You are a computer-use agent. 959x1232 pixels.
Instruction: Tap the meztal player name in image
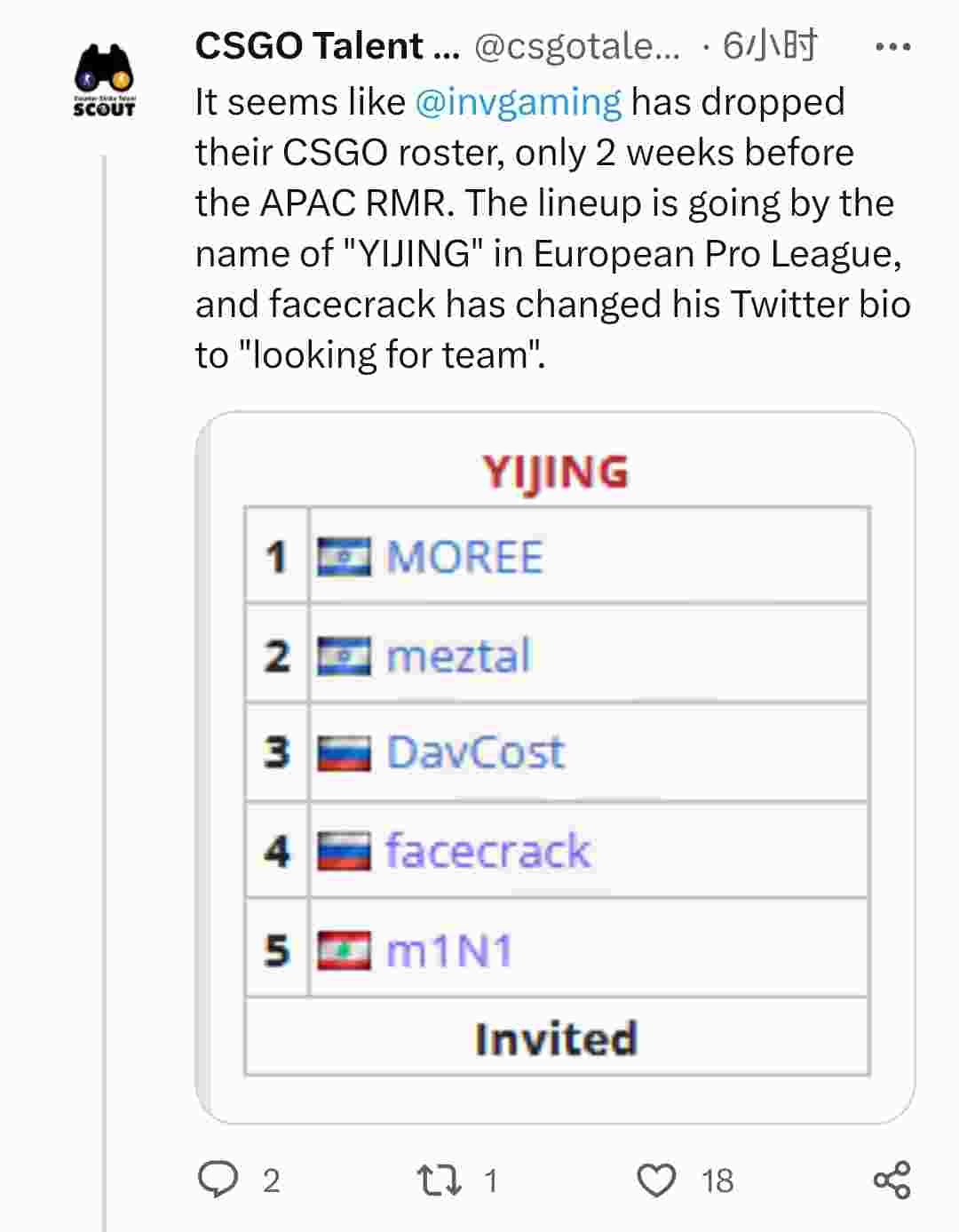[x=459, y=656]
